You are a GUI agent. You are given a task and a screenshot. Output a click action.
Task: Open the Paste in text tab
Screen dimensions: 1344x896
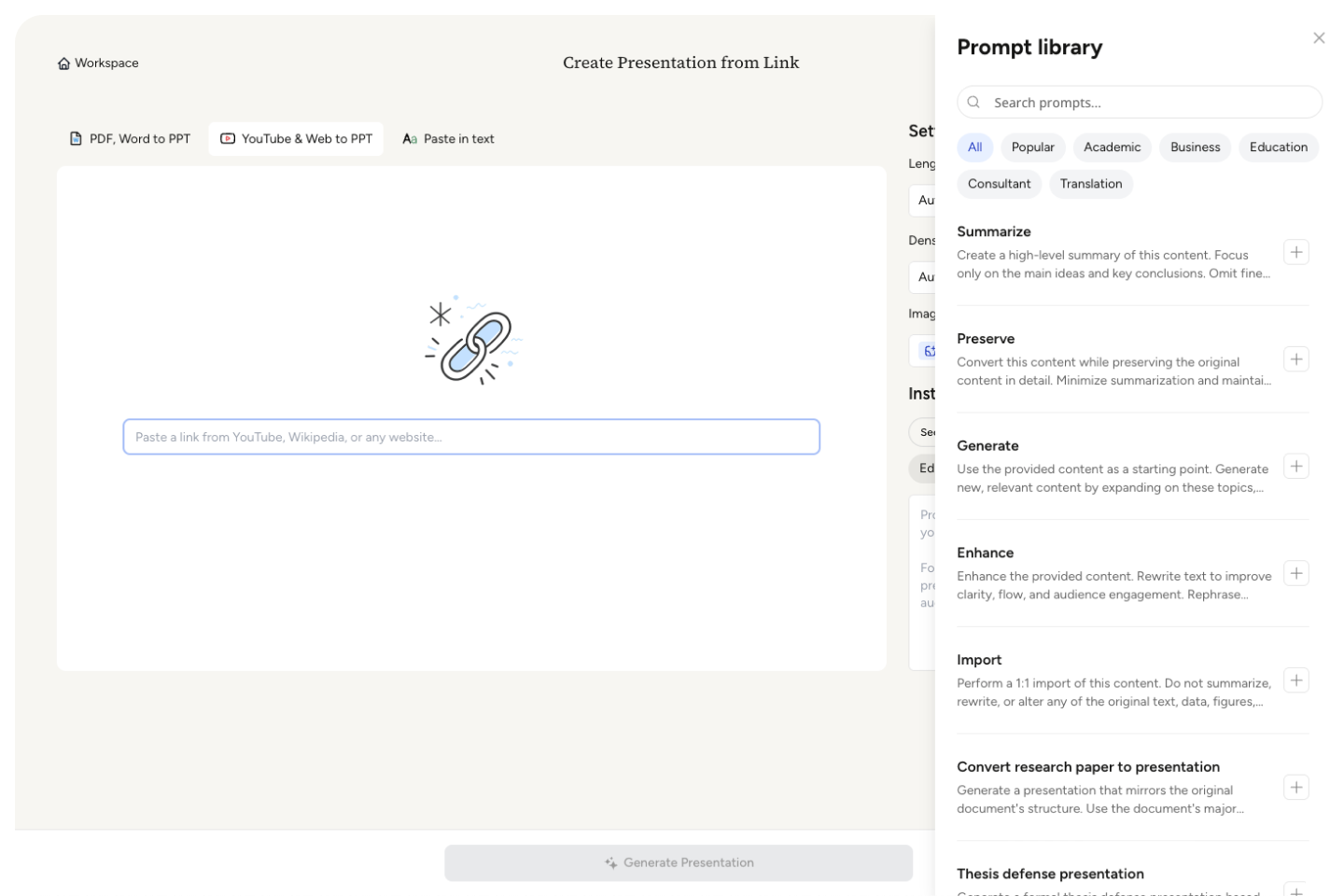pyautogui.click(x=448, y=139)
